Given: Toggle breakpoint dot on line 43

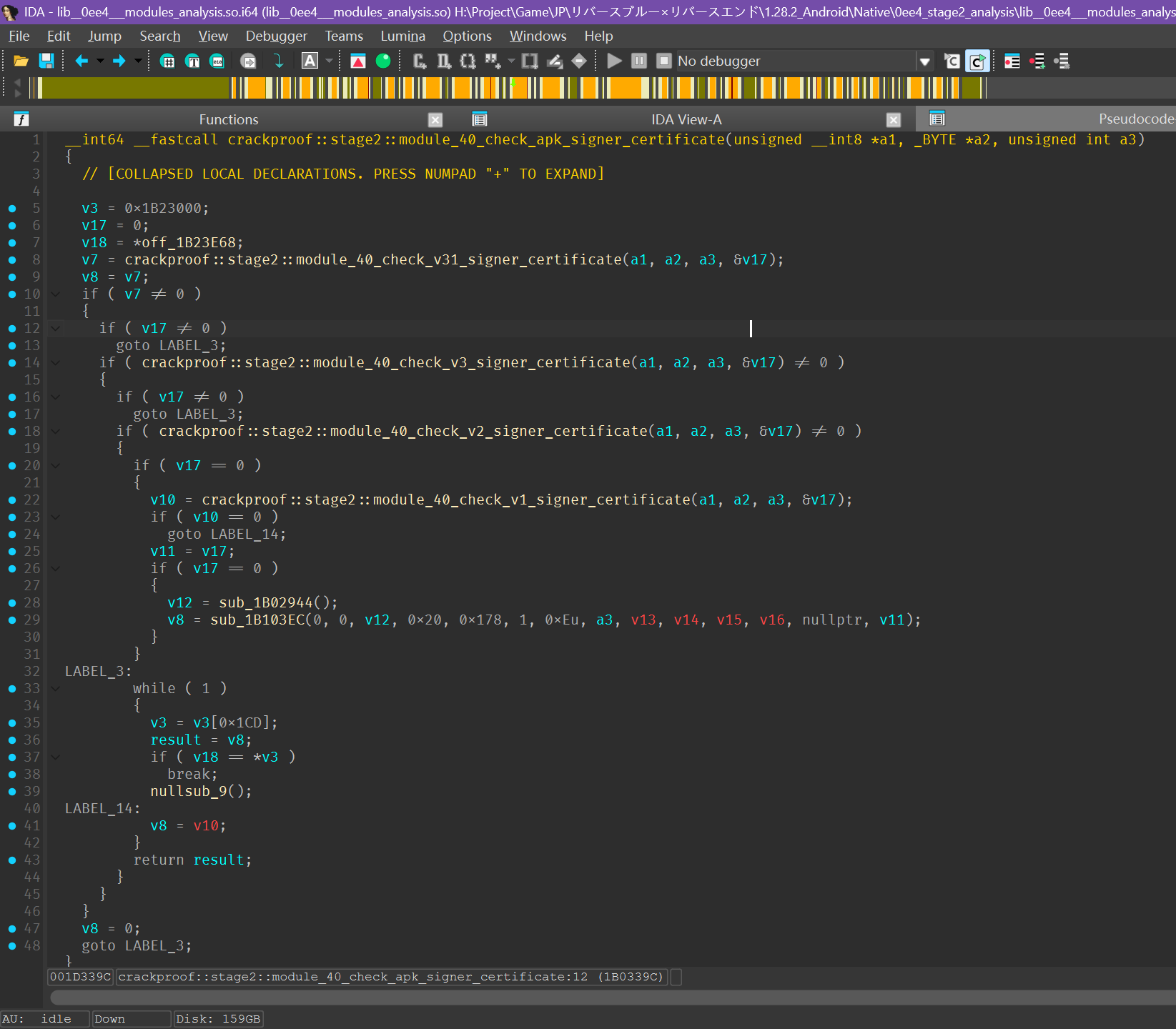Looking at the screenshot, I should [12, 860].
